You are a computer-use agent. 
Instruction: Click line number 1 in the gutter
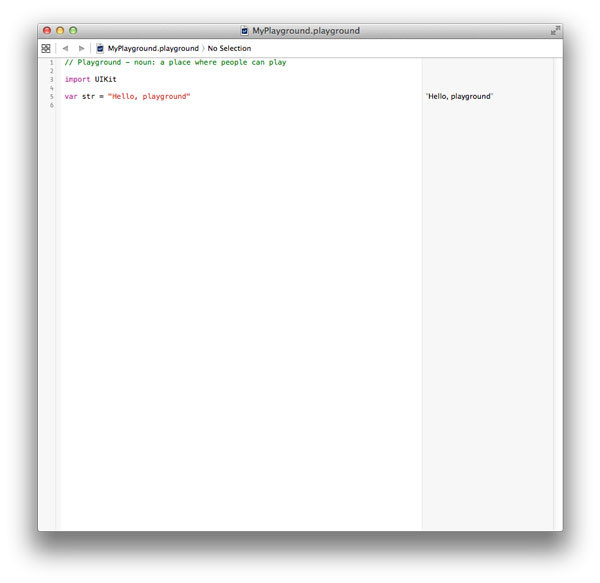(52, 62)
